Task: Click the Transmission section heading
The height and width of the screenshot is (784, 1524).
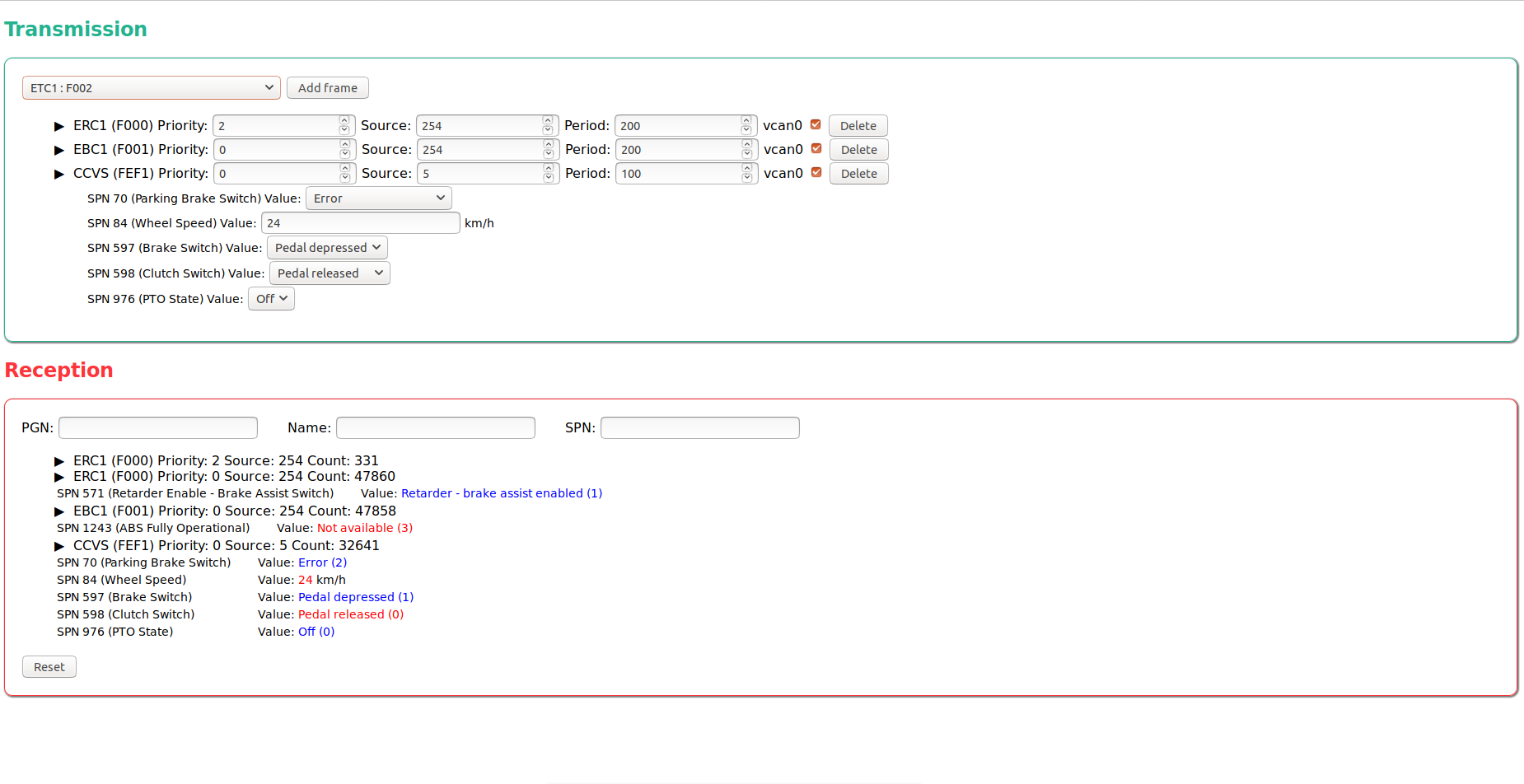Action: [x=76, y=29]
